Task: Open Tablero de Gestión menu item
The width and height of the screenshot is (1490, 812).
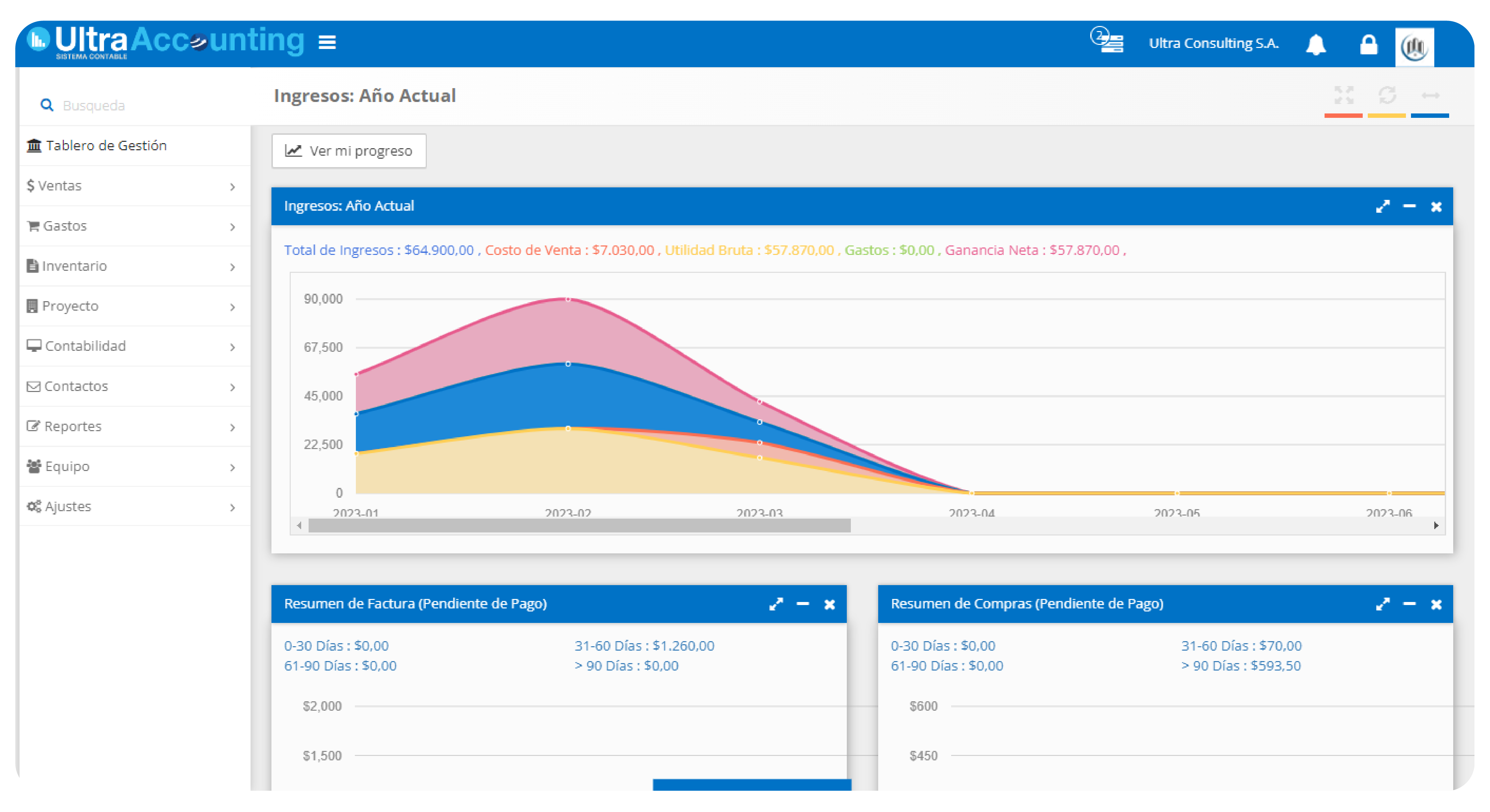Action: tap(106, 145)
